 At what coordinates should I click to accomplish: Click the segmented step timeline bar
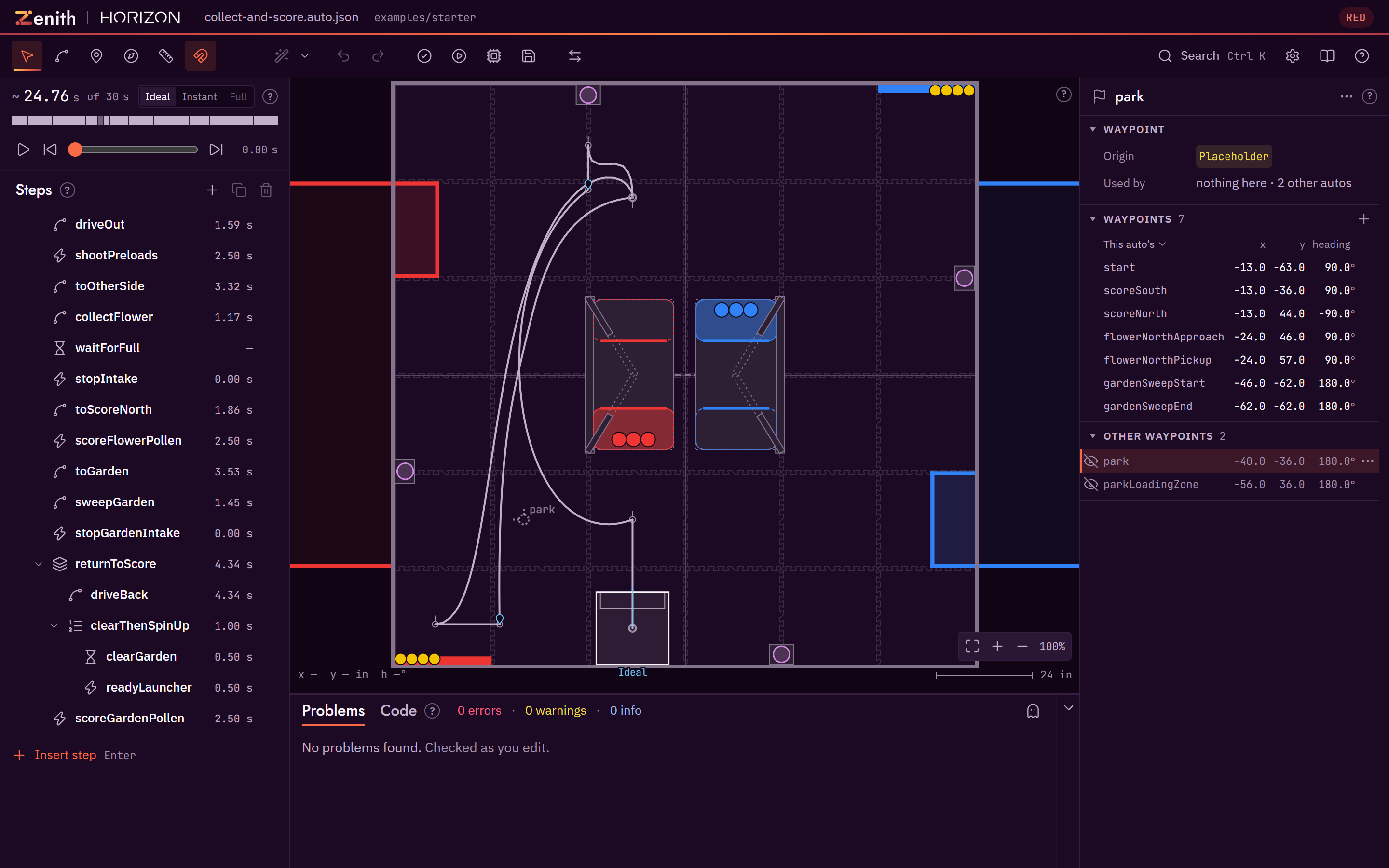145,121
